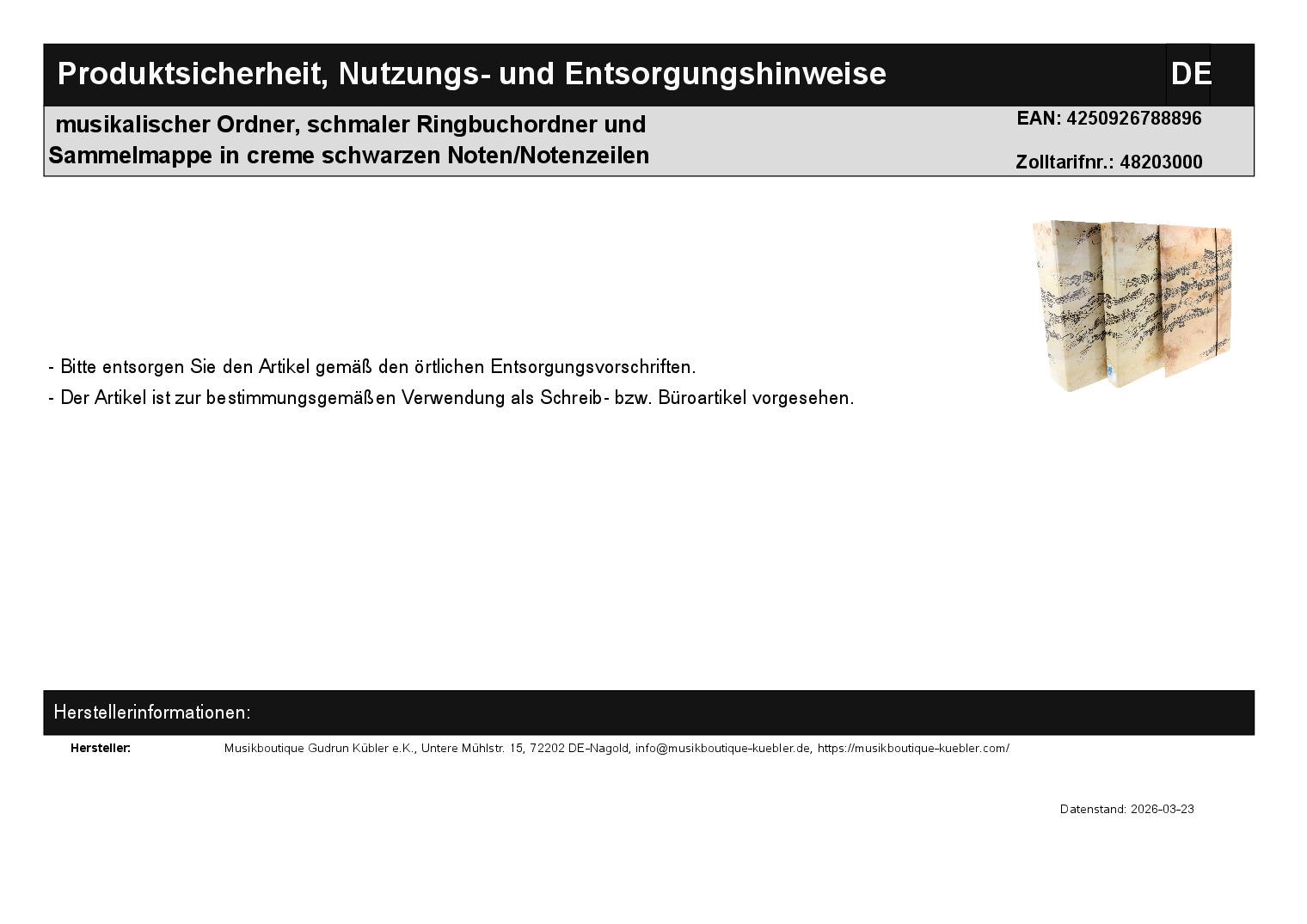Click the DE language code box
Image resolution: width=1307 pixels, height=924 pixels.
(1189, 75)
